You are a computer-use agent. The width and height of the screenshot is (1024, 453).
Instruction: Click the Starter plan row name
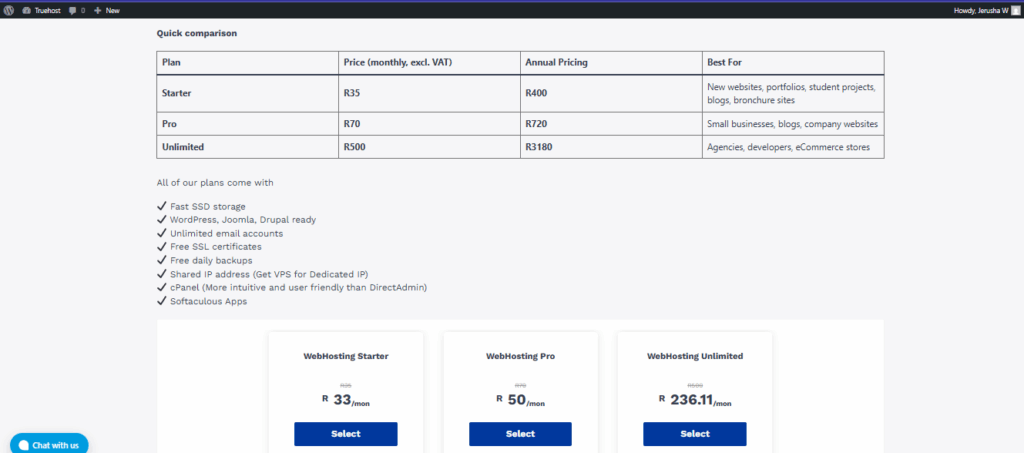(x=176, y=93)
